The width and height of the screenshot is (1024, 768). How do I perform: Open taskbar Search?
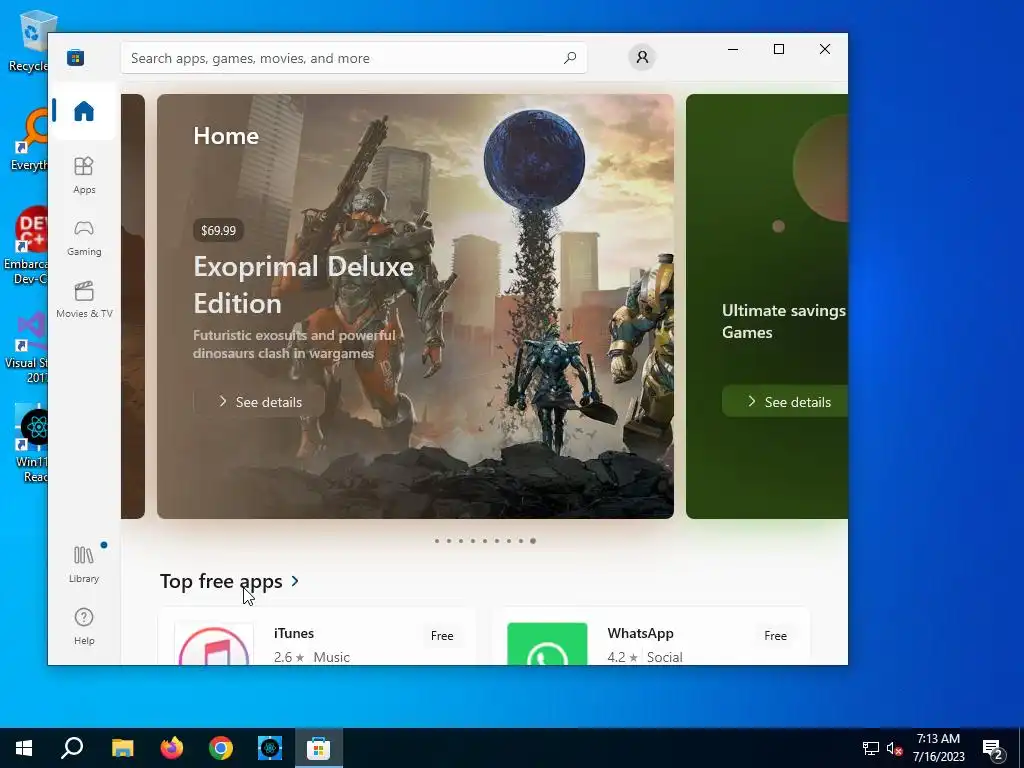72,748
